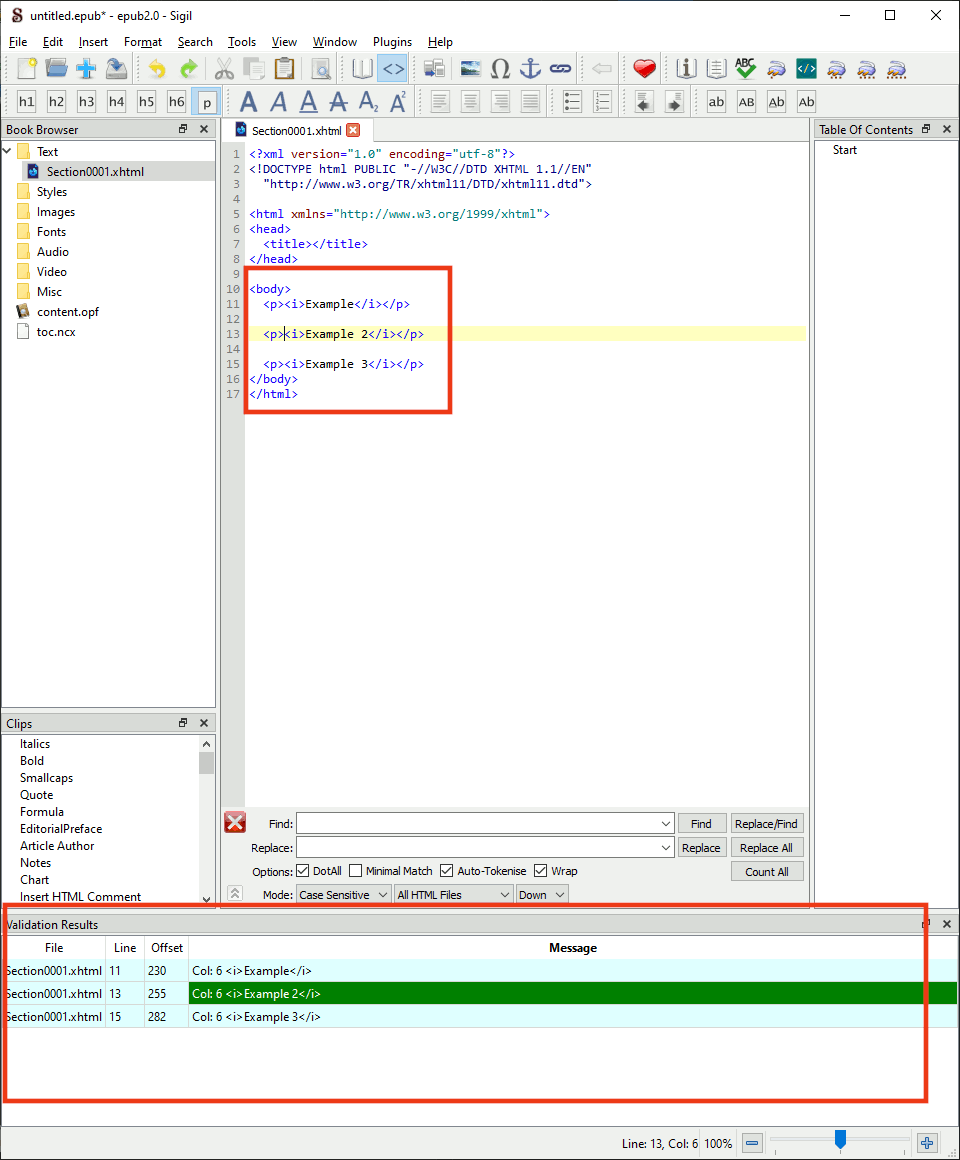The height and width of the screenshot is (1160, 960).
Task: Insert special character Omega icon
Action: [x=501, y=69]
